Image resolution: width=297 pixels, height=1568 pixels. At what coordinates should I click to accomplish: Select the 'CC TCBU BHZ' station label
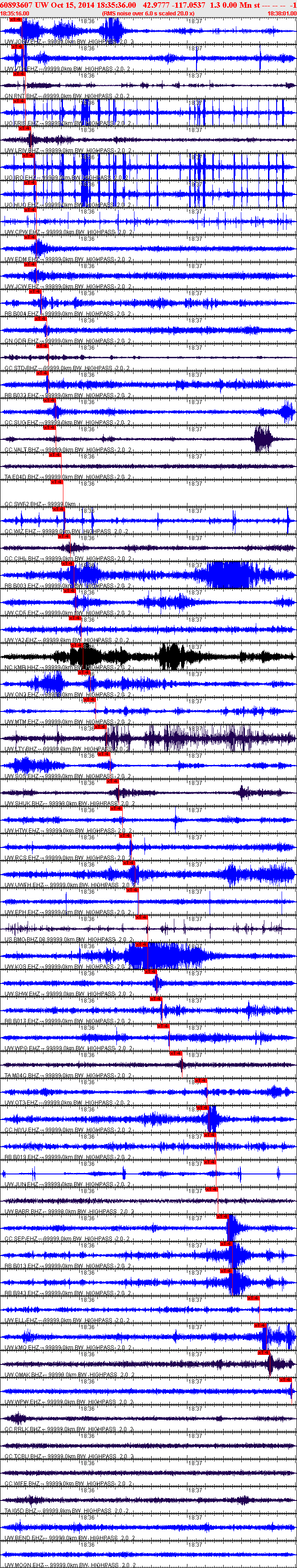pos(23,1456)
